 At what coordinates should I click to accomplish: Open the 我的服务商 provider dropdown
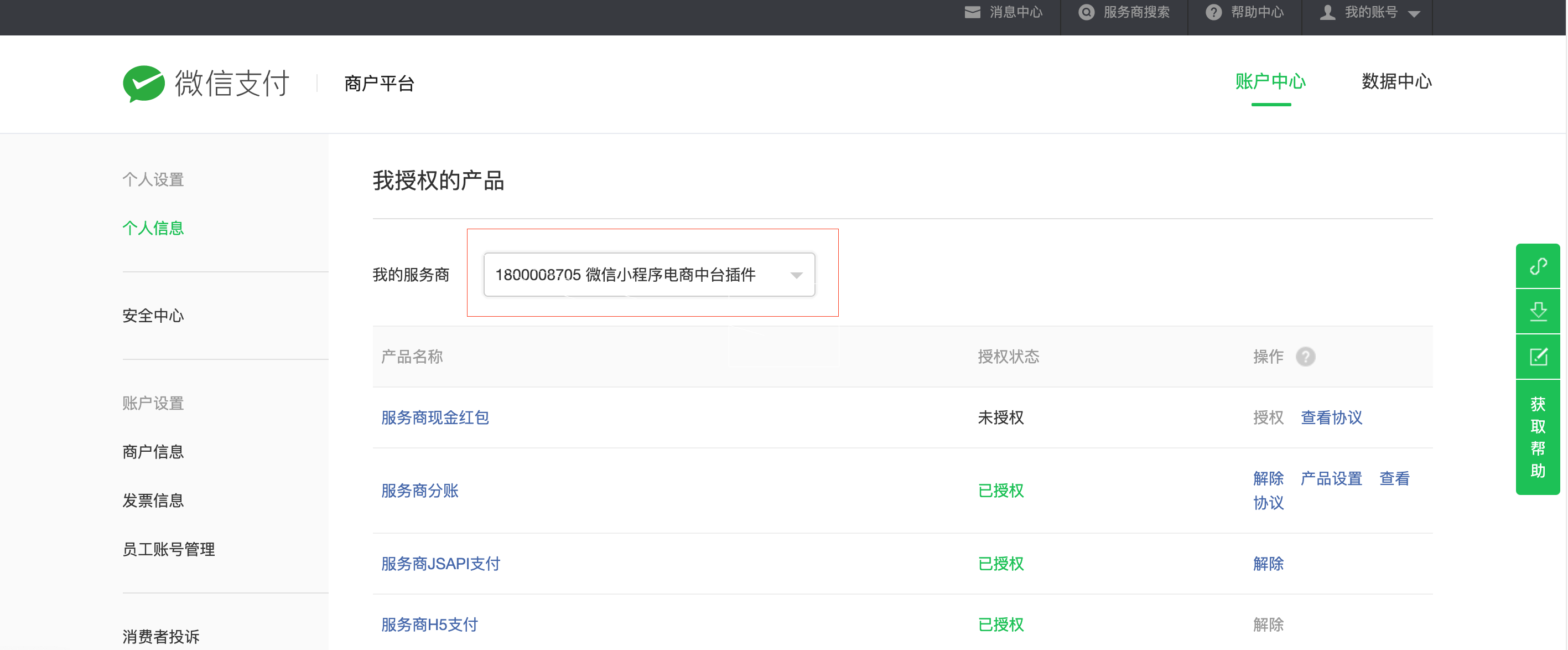(649, 275)
